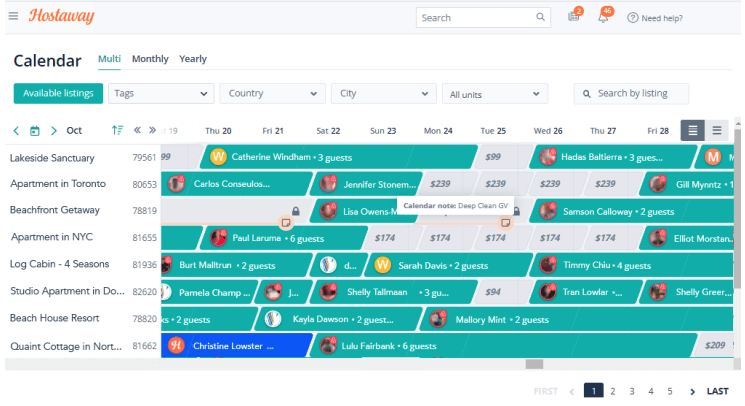Screen dimensions: 745x406
Task: Open Kayla Dawson reservation
Action: (338, 319)
